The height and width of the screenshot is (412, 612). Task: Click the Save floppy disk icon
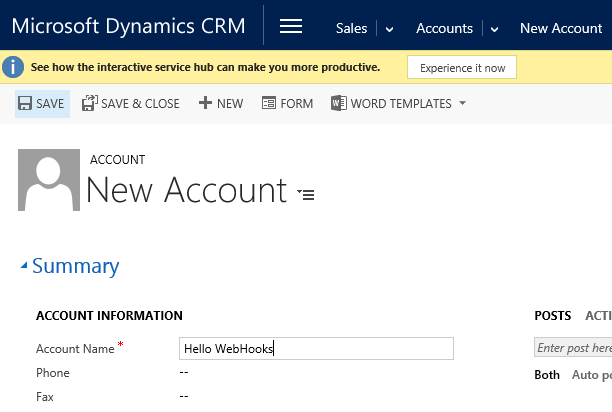tap(25, 103)
